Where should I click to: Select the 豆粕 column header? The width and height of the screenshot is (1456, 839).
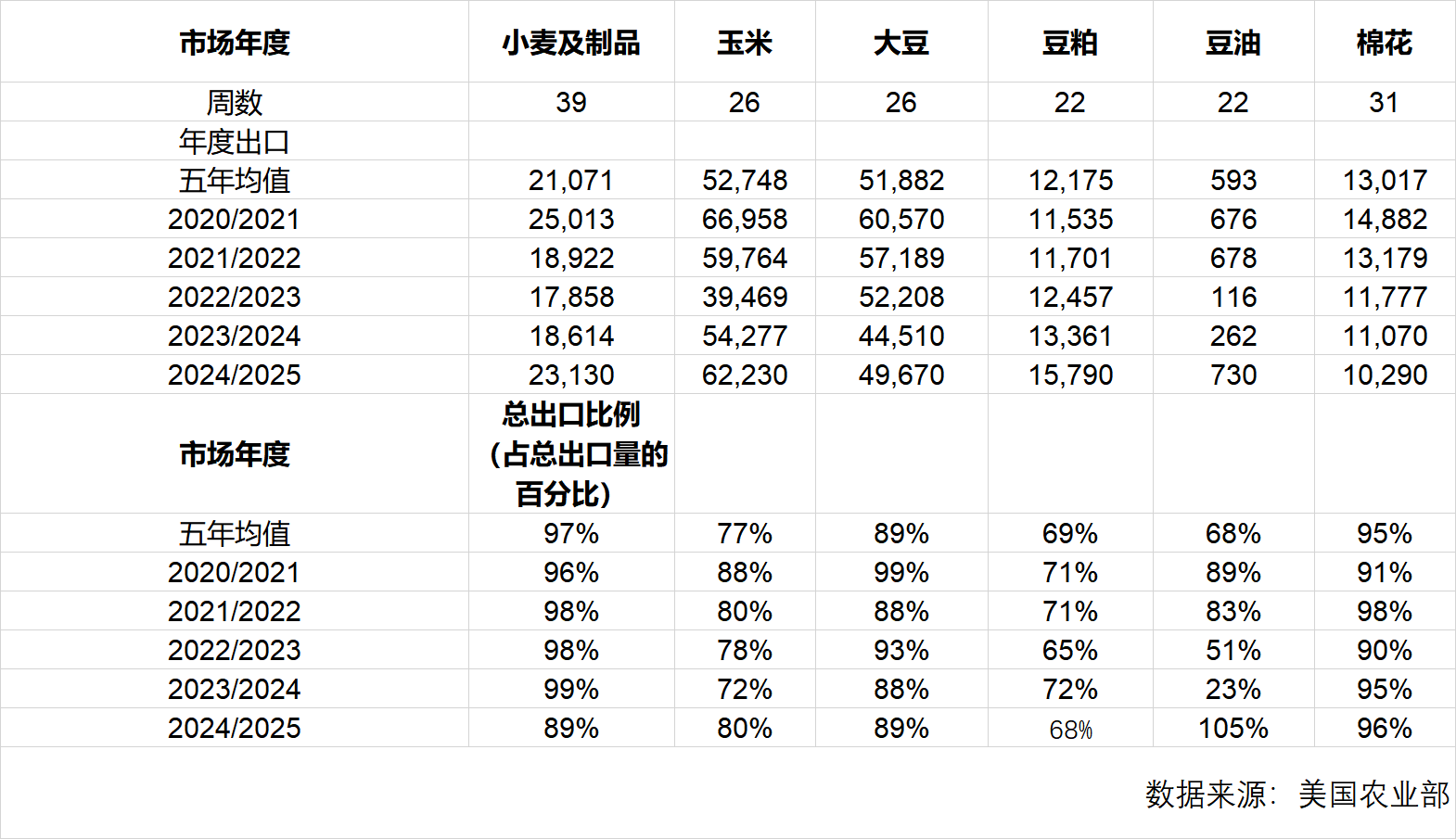[x=1069, y=43]
